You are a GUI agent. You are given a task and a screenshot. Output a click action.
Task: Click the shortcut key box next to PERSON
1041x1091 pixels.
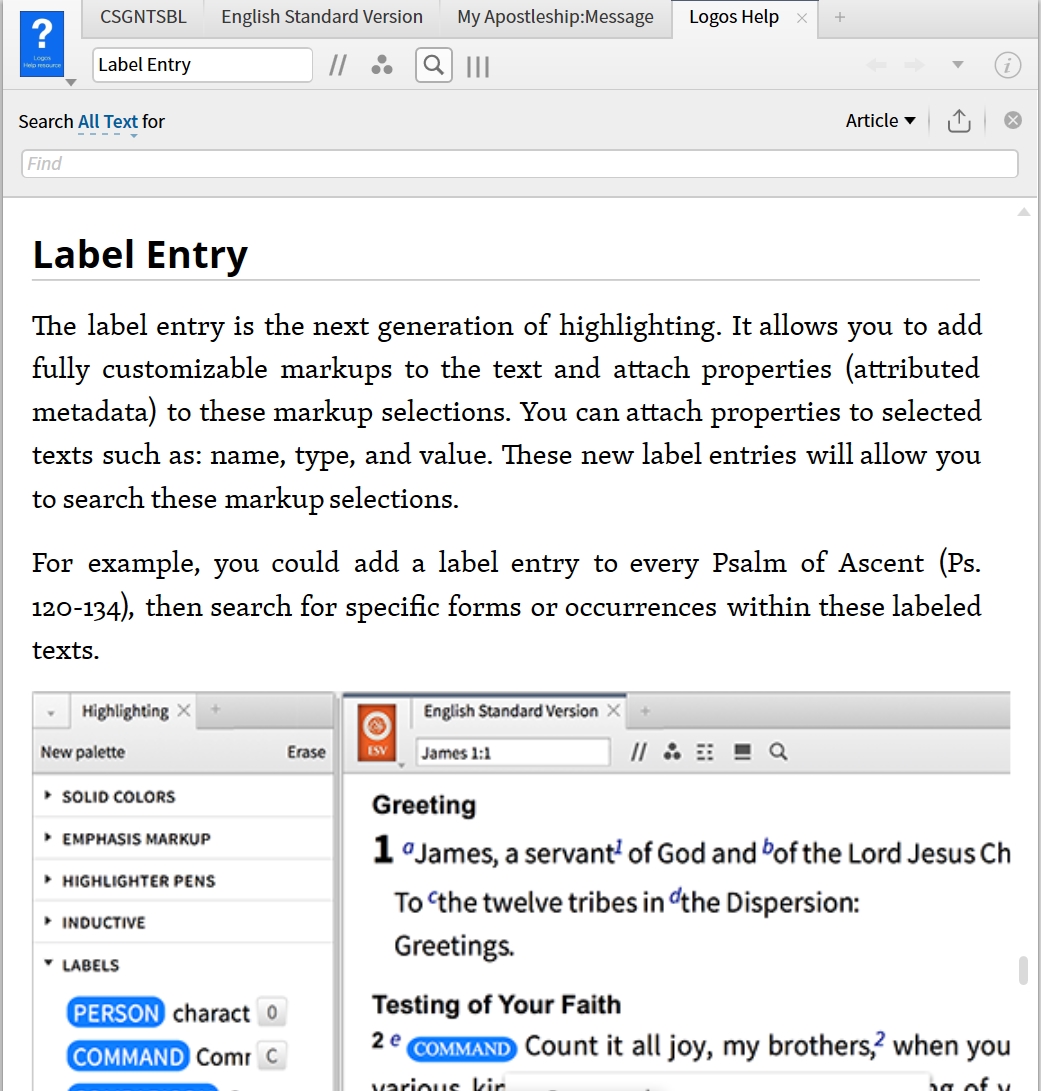(271, 1012)
